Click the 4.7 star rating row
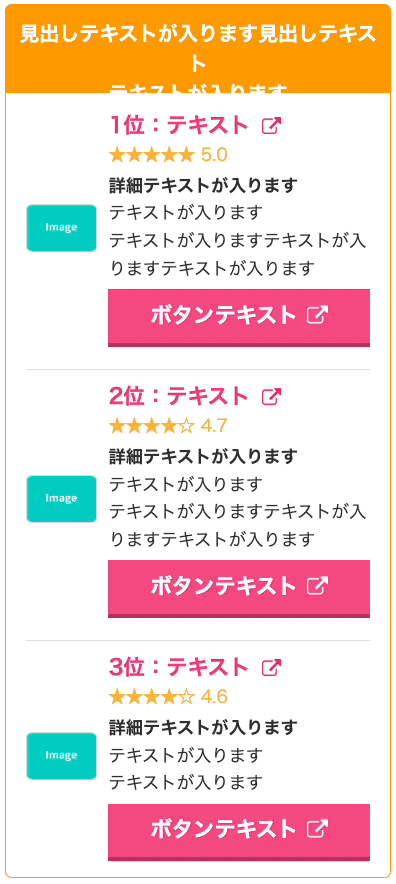This screenshot has width=396, height=884. coord(168,426)
